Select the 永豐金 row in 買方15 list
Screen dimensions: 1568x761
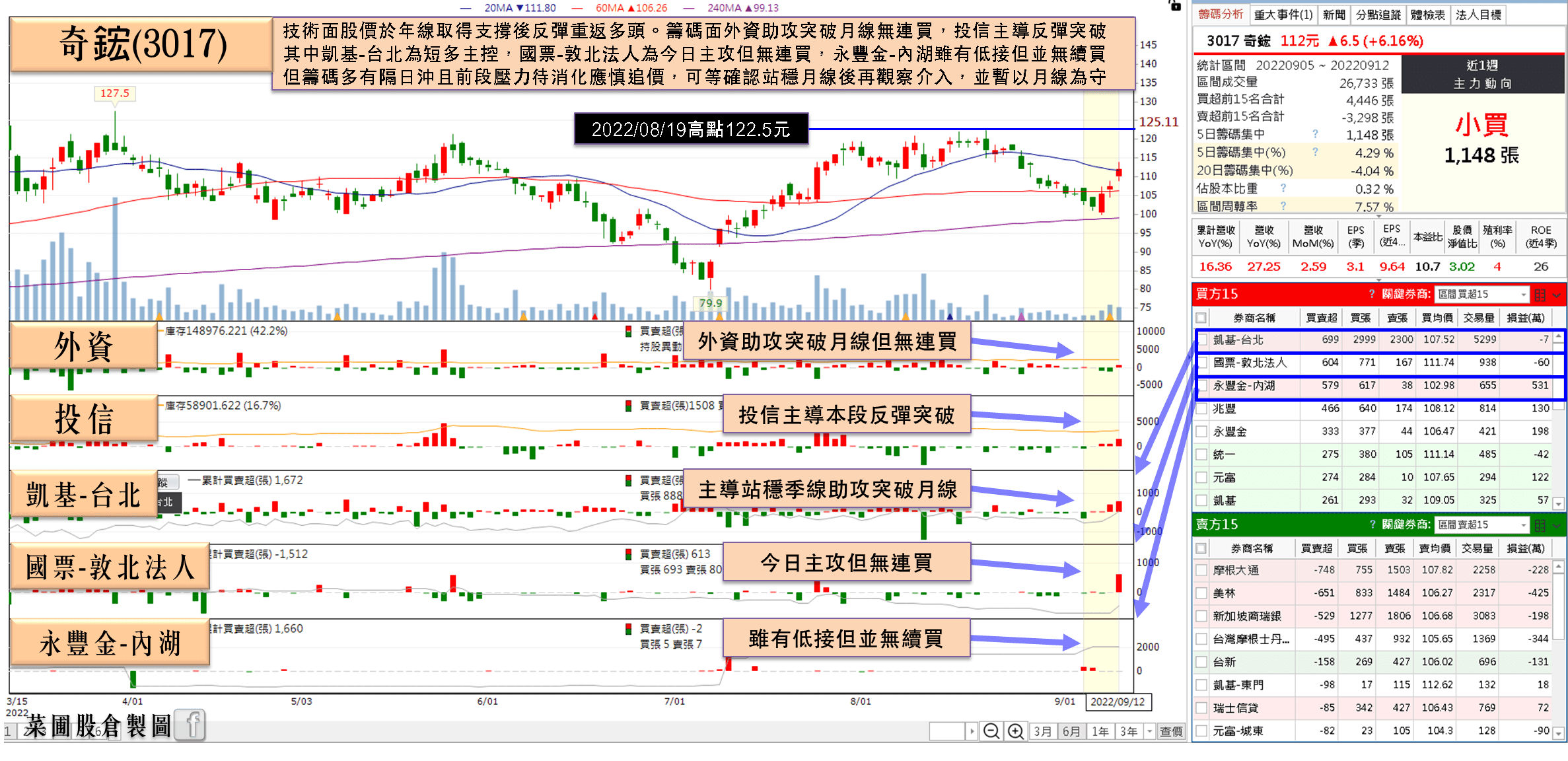[1373, 431]
